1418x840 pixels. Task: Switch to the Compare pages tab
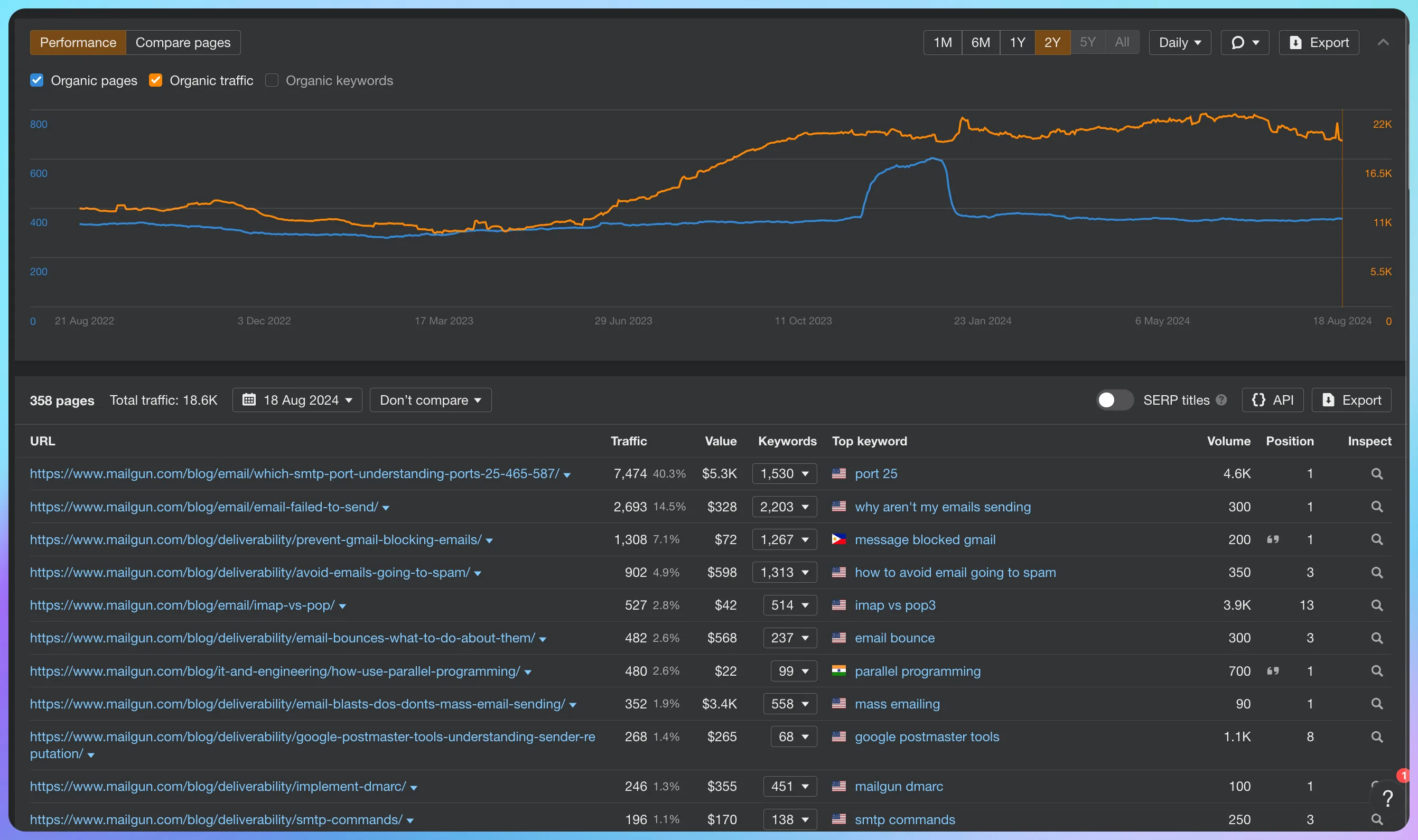(x=183, y=42)
